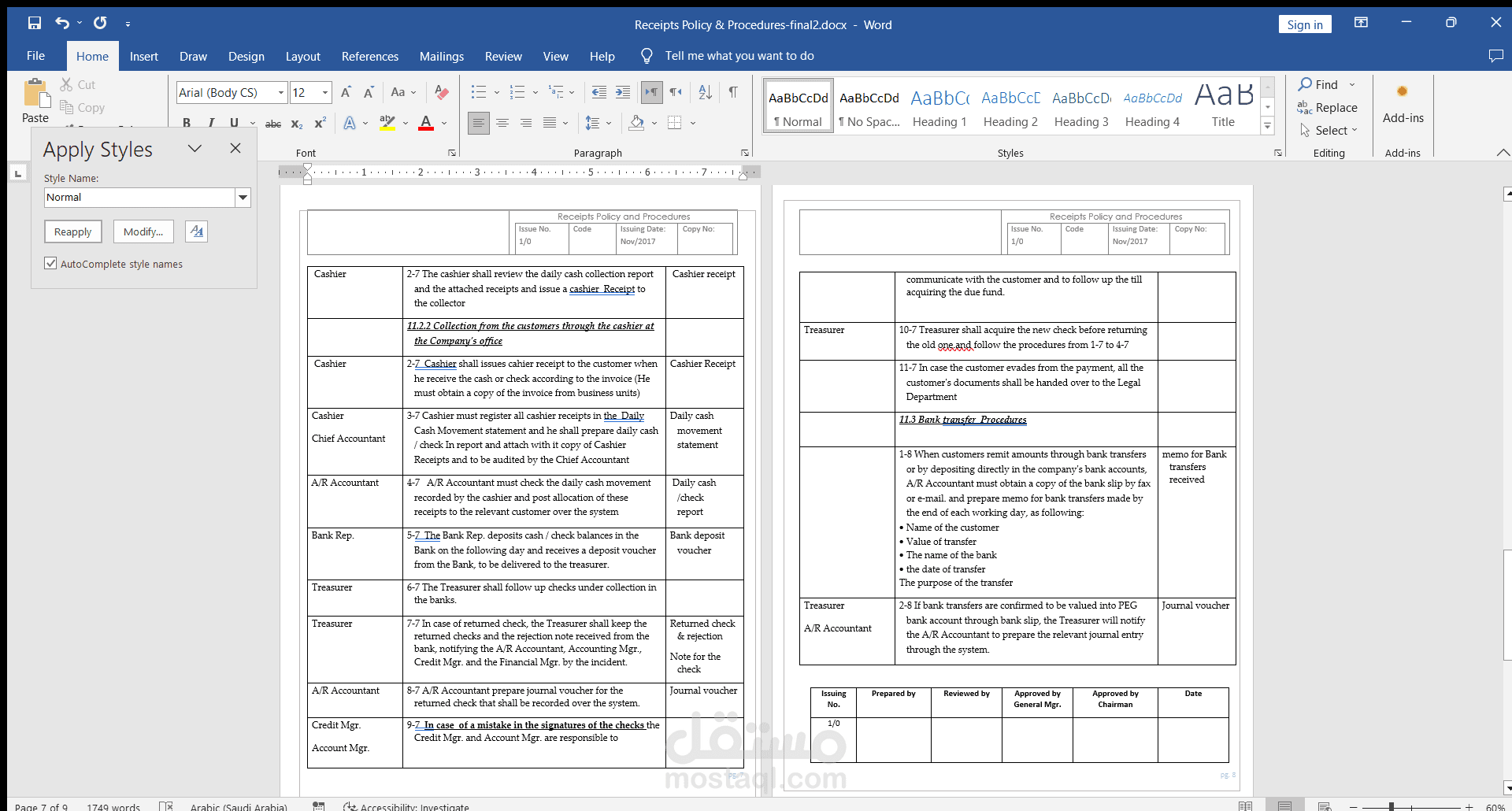Apply a multilevel list
This screenshot has height=811, width=1512.
click(x=556, y=93)
